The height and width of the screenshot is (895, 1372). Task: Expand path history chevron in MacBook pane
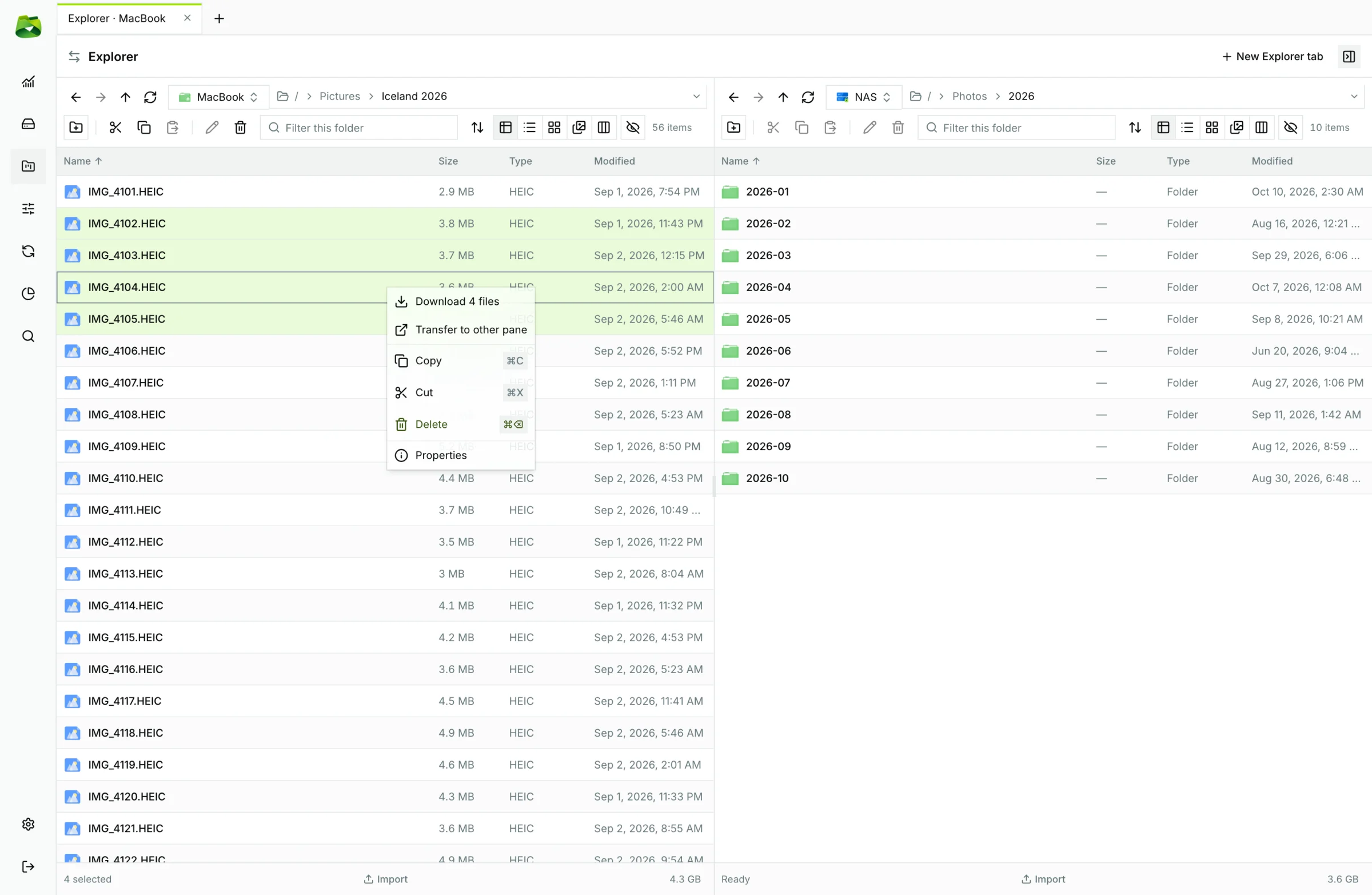click(x=696, y=96)
